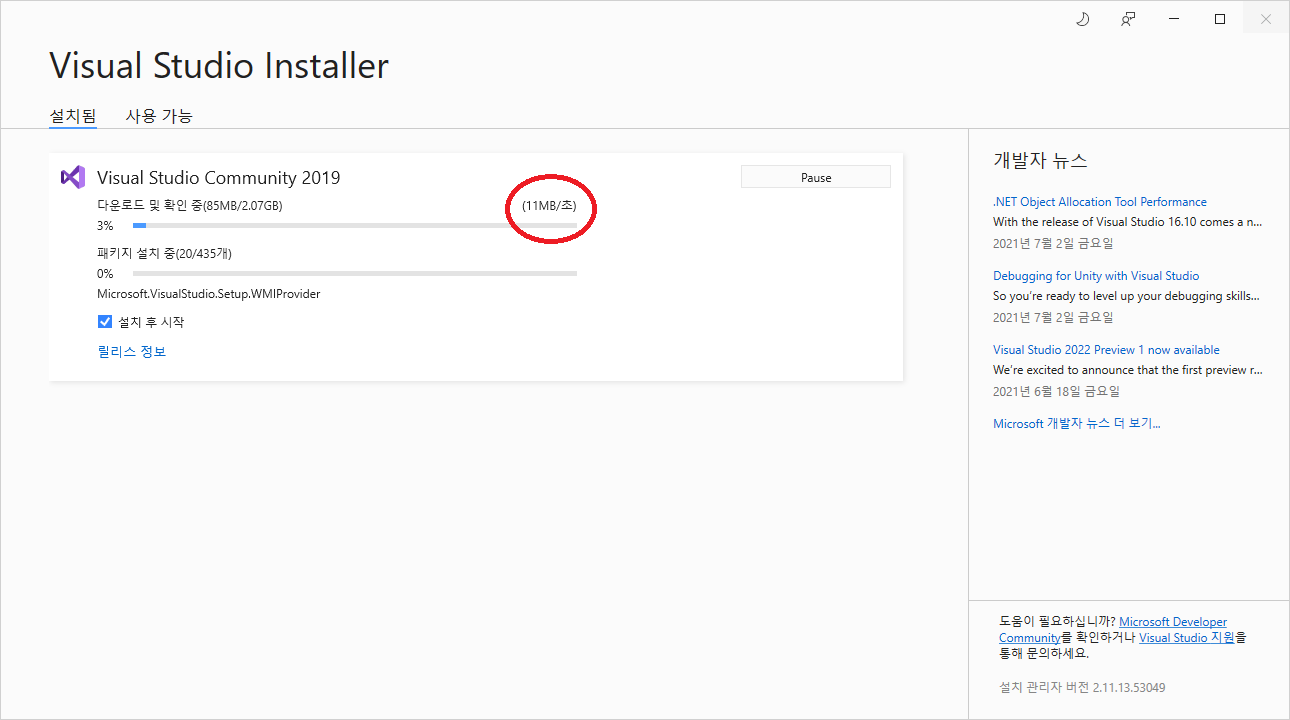Open .NET Object Allocation Tool Performance article
Image resolution: width=1290 pixels, height=720 pixels.
point(1100,202)
